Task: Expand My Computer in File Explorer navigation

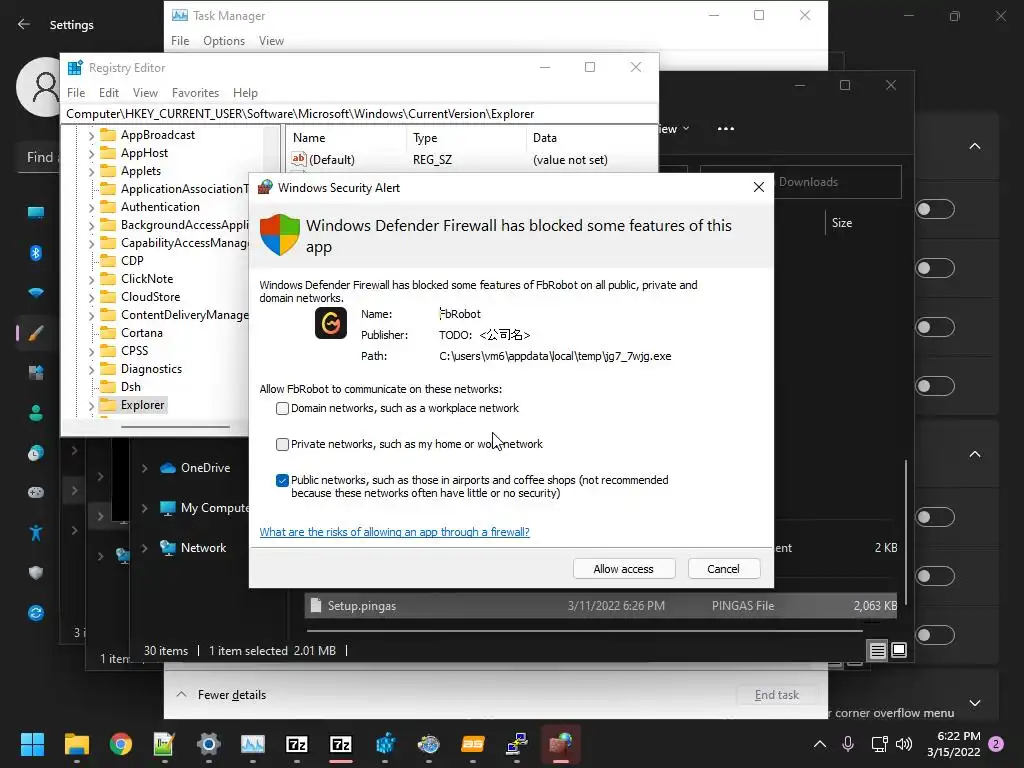Action: coord(144,508)
